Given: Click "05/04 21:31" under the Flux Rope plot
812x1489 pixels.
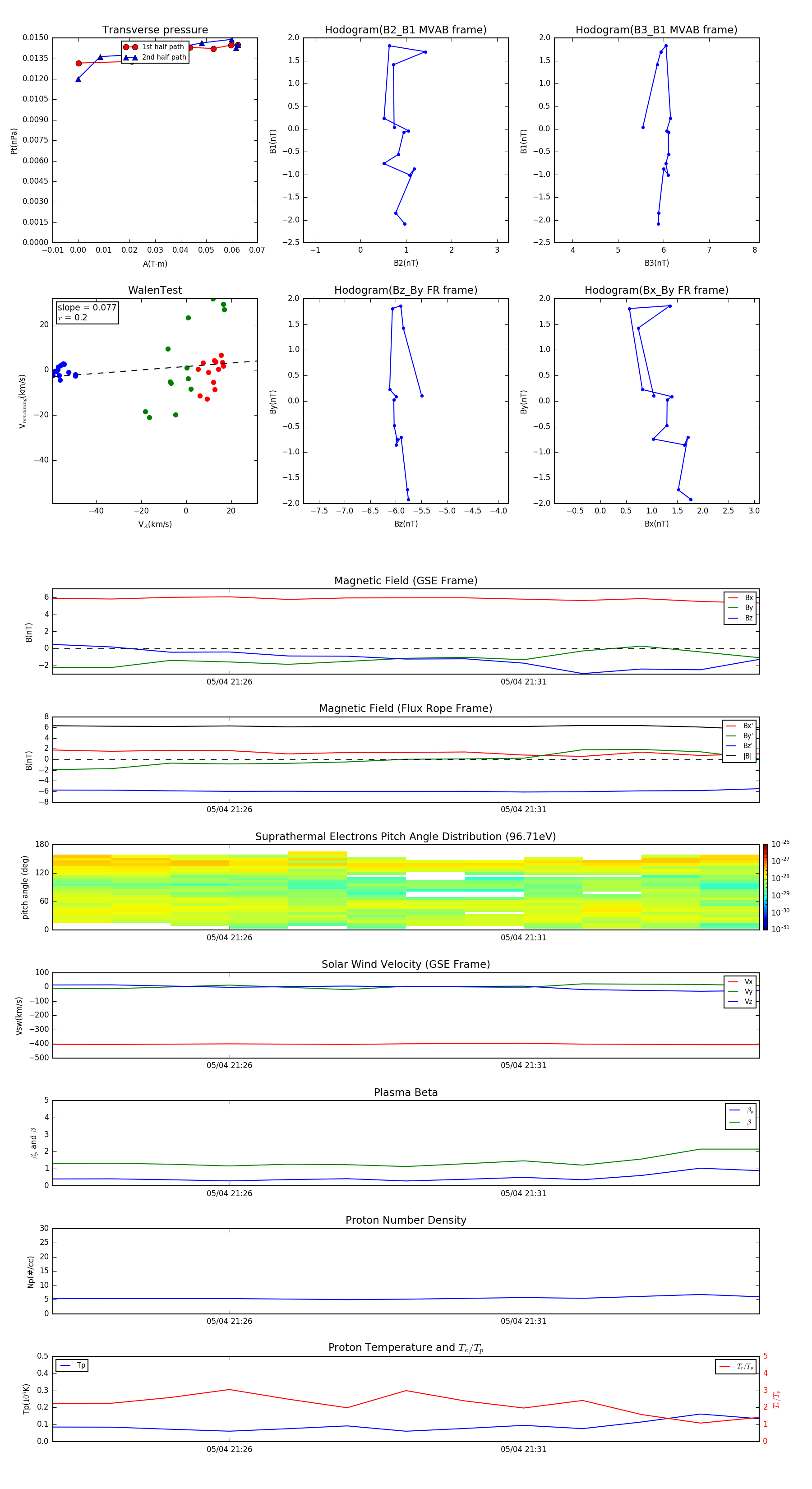Looking at the screenshot, I should (x=524, y=809).
